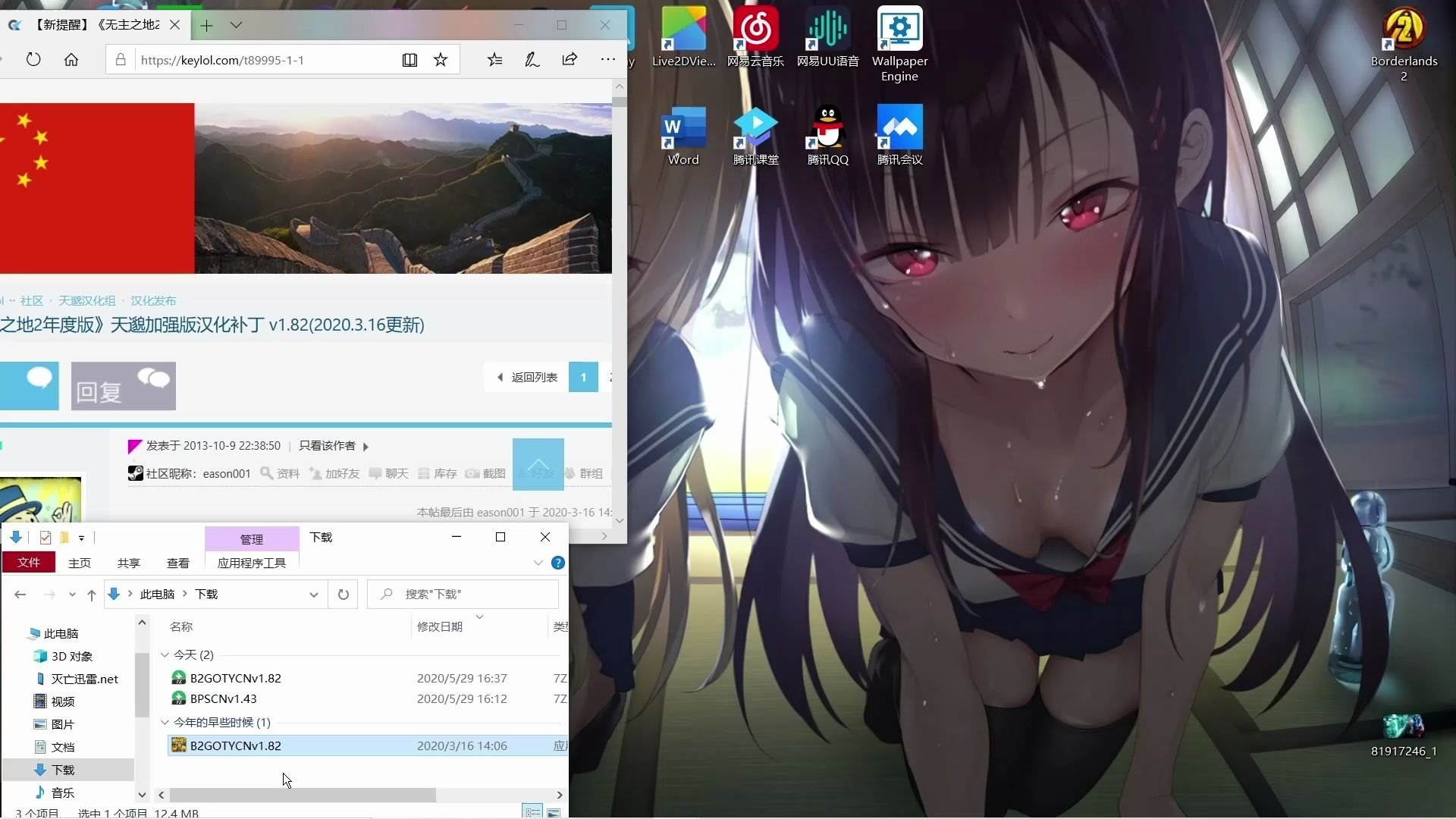Viewport: 1456px width, 819px height.
Task: Open customize quick access toolbar dropdown
Action: pos(81,538)
